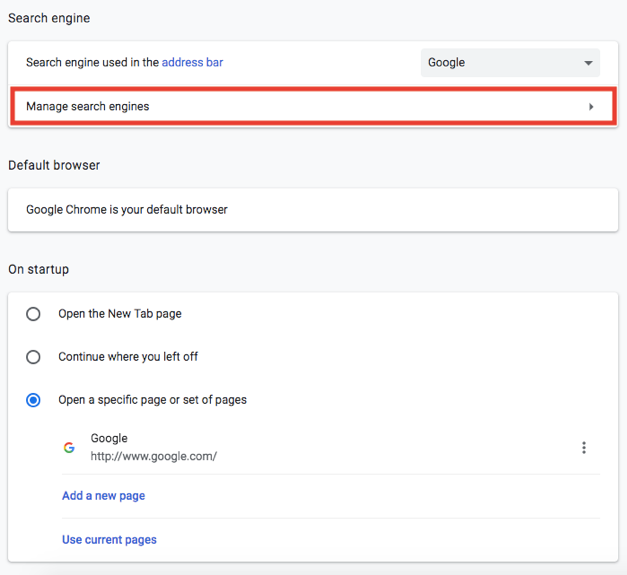The image size is (627, 575).
Task: Click the Google startup page name
Action: point(109,438)
